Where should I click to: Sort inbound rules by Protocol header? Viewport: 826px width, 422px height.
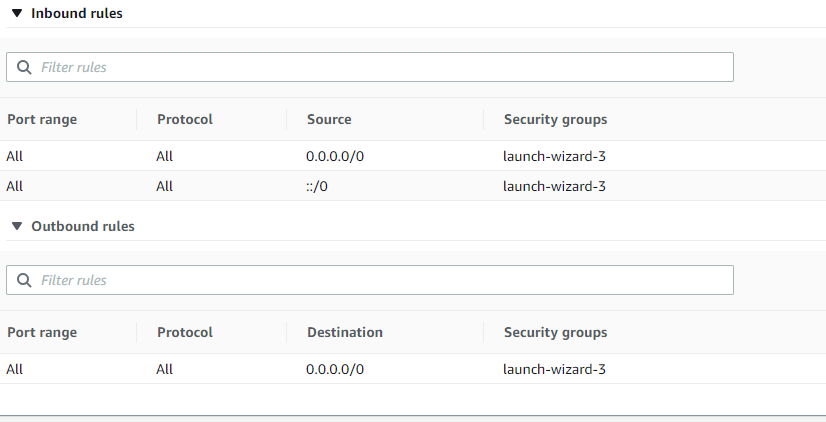[x=185, y=120]
